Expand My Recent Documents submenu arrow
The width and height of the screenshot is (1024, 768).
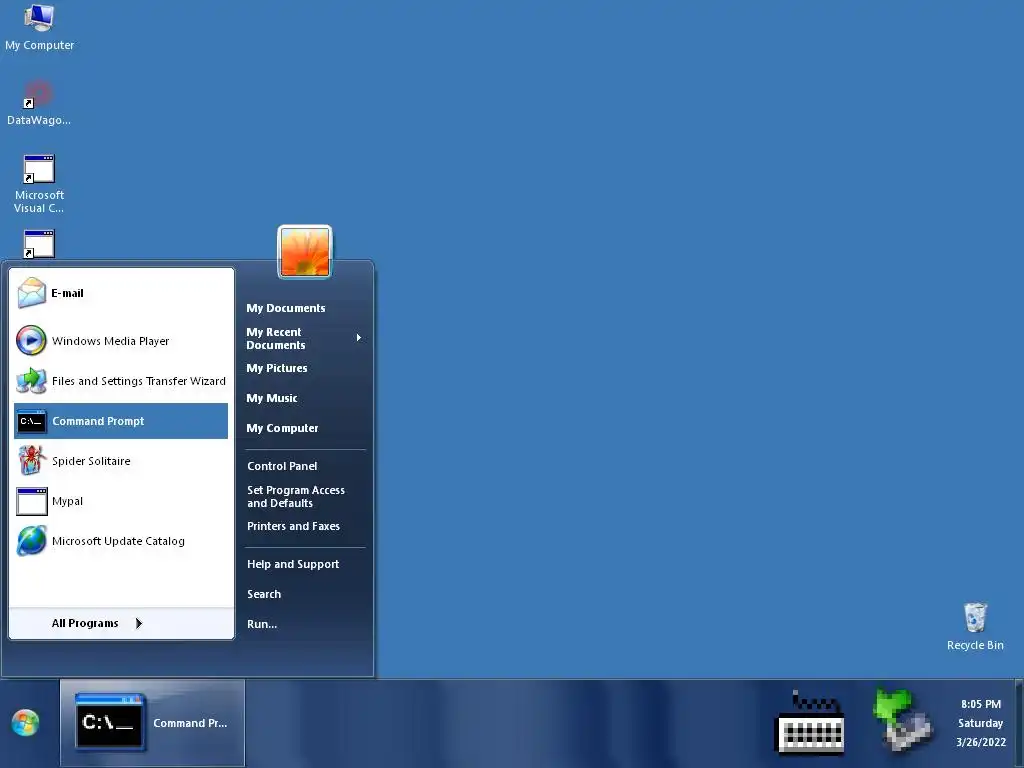tap(359, 338)
